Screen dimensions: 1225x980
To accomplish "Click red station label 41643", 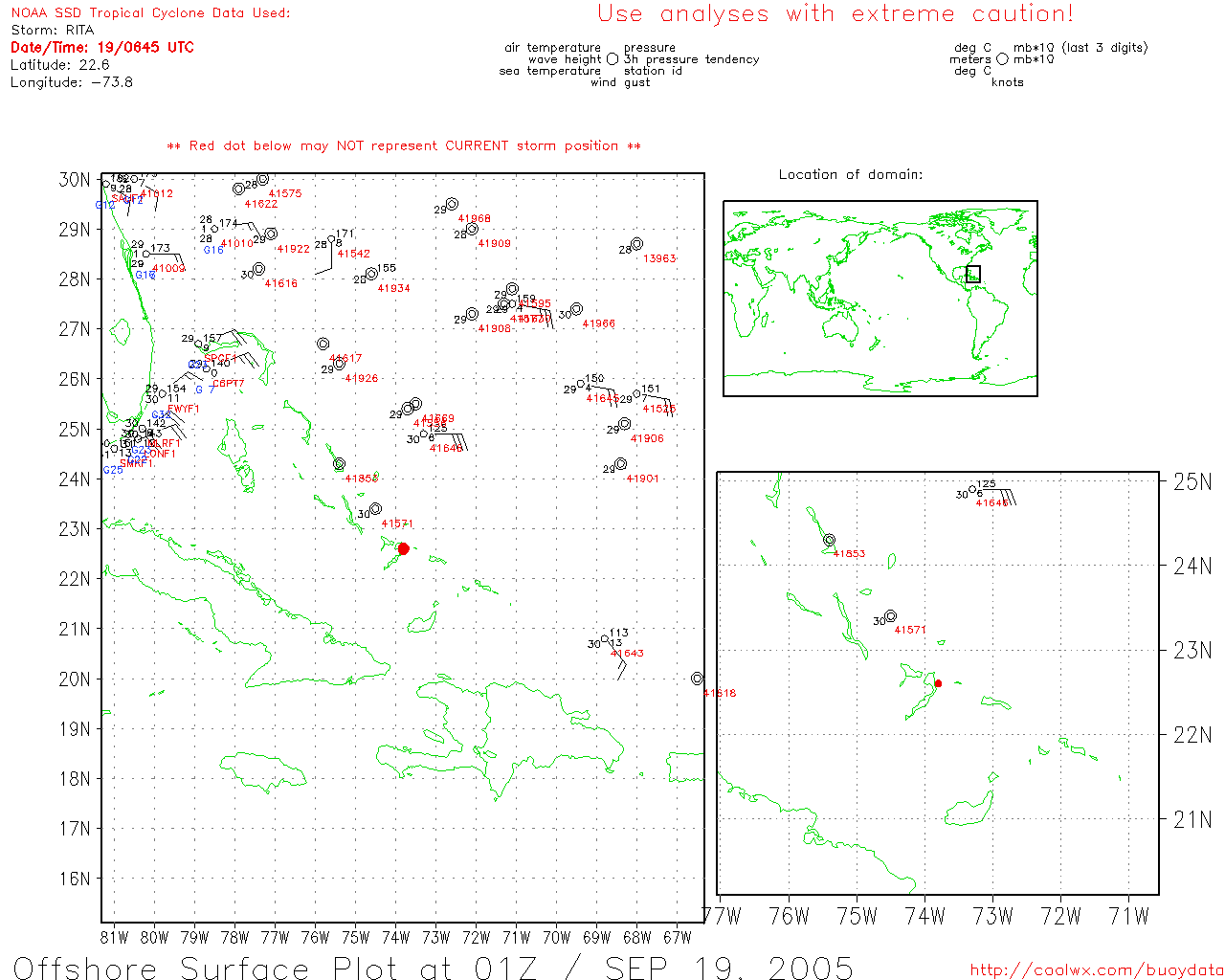I will click(x=628, y=654).
